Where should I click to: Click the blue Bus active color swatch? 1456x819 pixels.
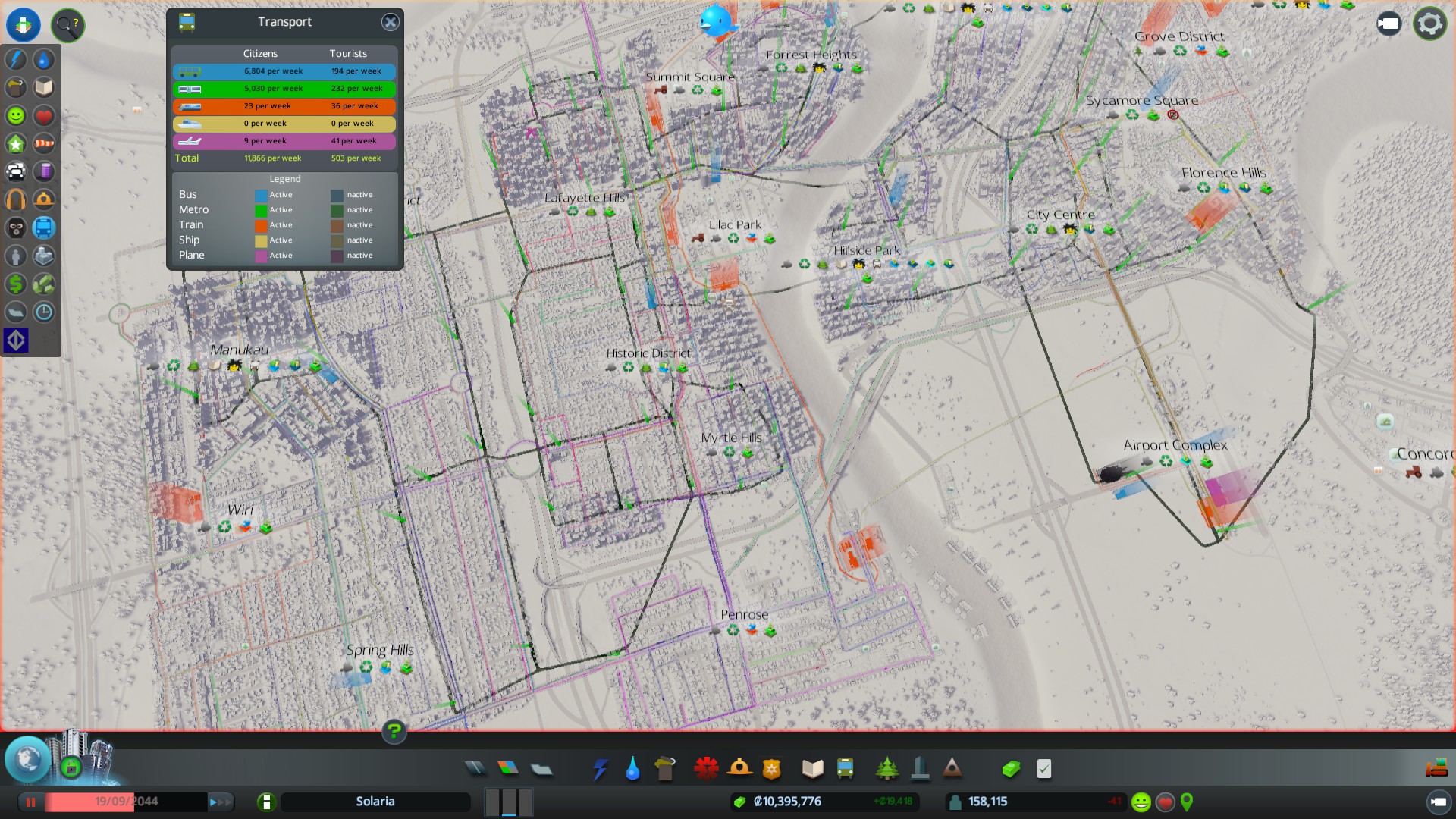click(x=261, y=195)
